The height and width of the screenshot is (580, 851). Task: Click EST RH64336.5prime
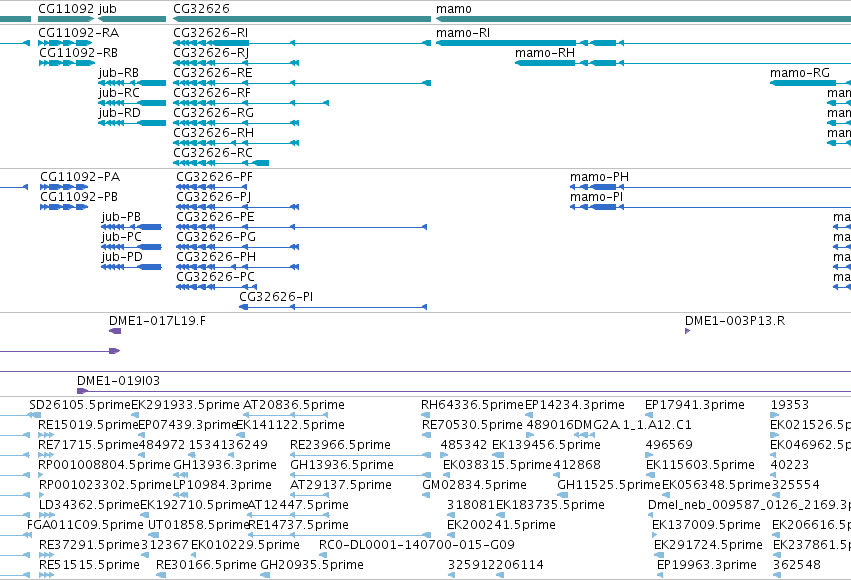[x=472, y=405]
